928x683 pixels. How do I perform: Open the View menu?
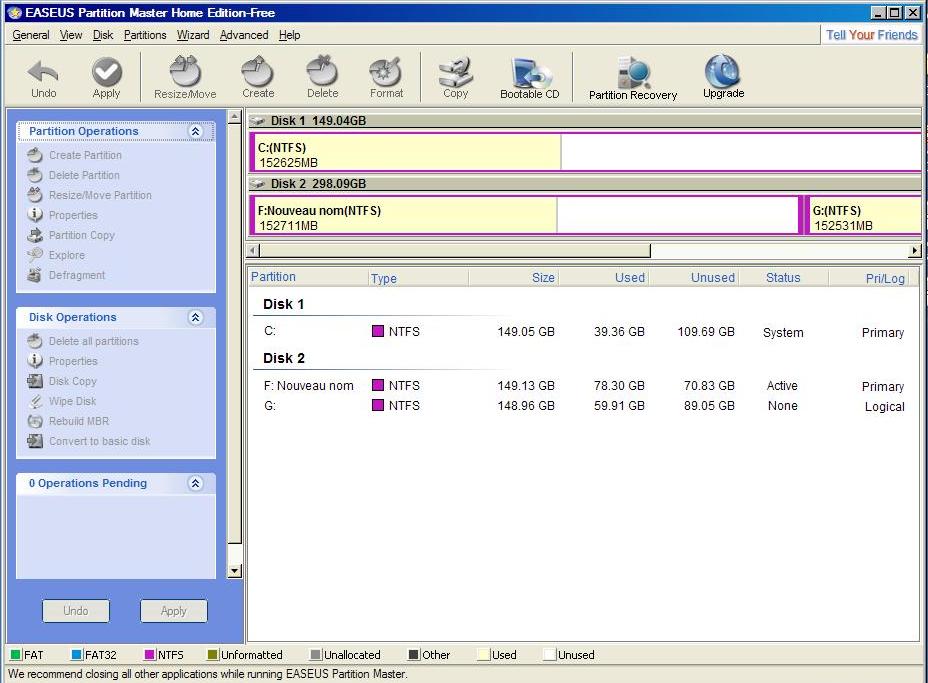coord(71,35)
